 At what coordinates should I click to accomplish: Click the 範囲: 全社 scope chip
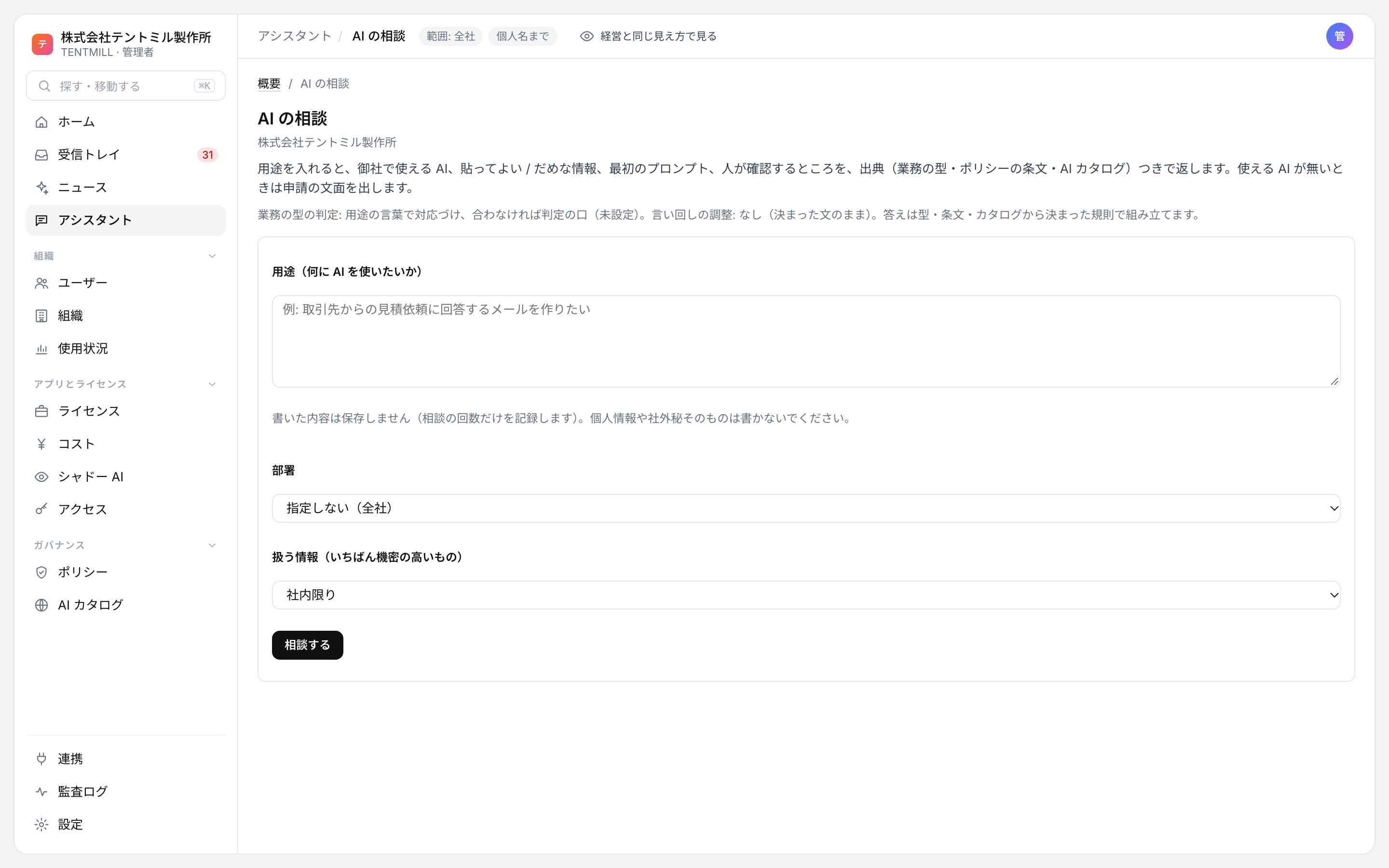[450, 36]
